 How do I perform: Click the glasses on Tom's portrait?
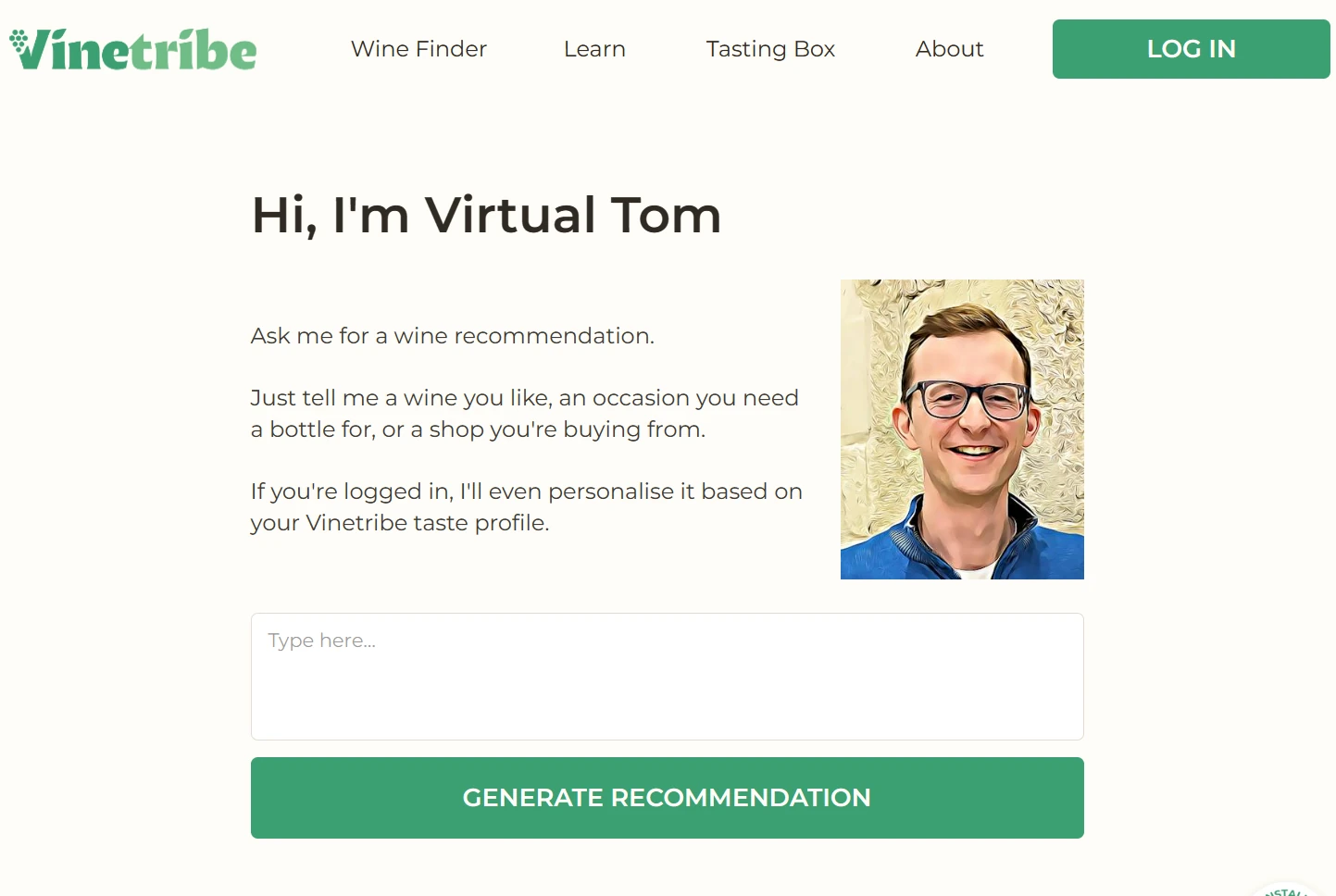coord(968,399)
